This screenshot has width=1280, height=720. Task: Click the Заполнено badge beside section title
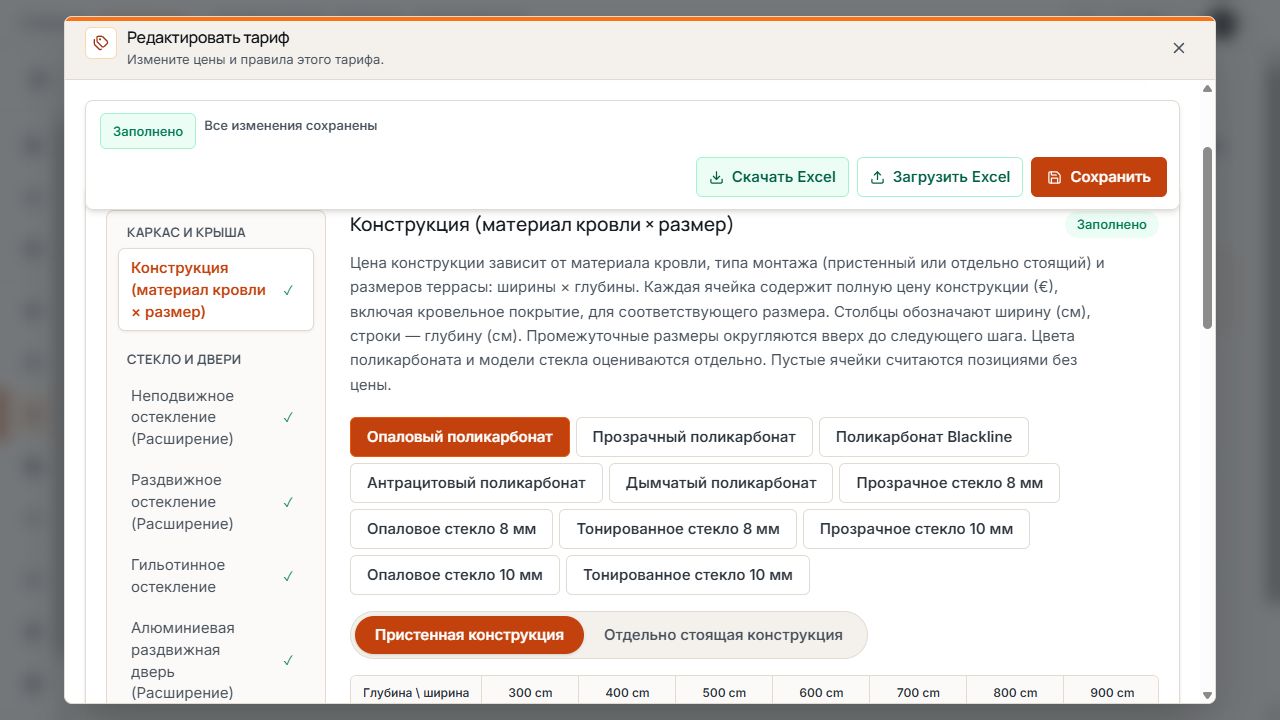pos(1111,224)
